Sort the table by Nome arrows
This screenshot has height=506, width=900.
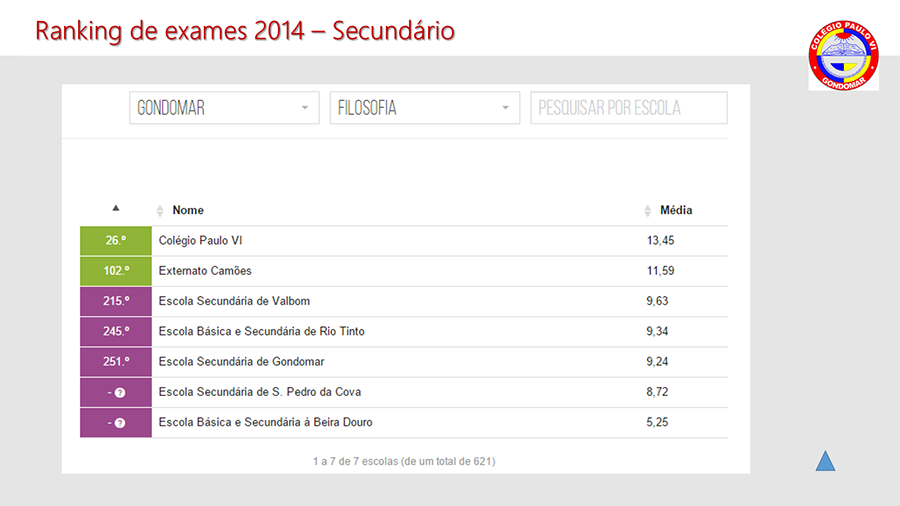[160, 211]
